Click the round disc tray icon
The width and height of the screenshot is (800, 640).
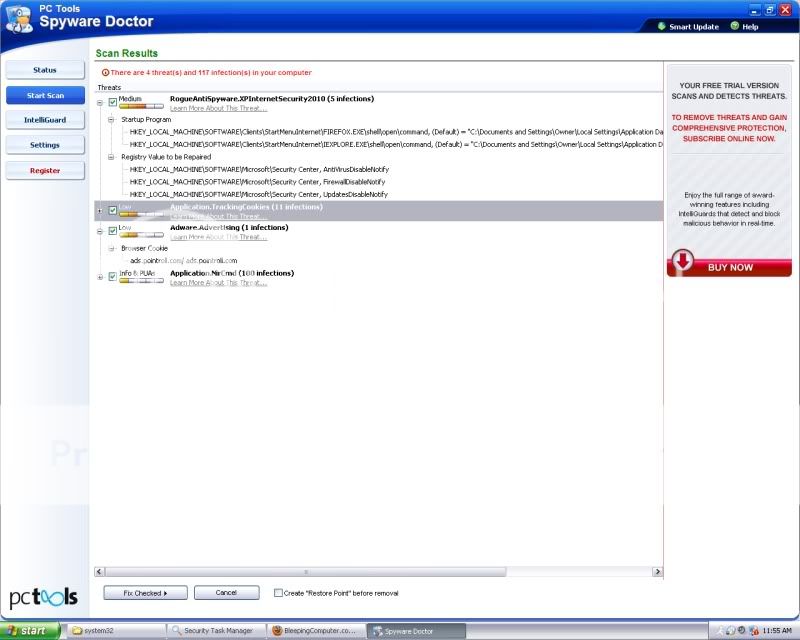731,631
